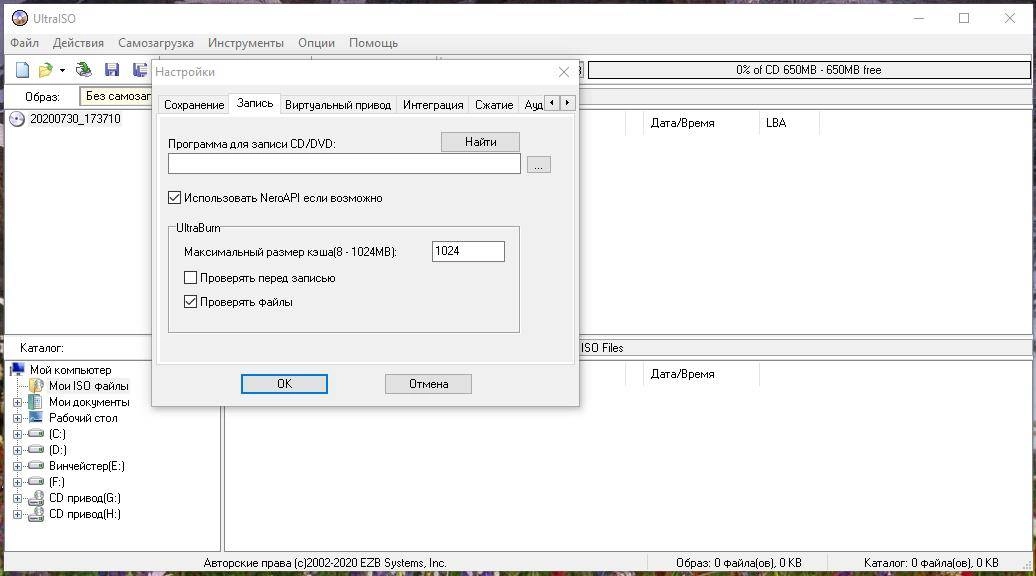This screenshot has width=1036, height=576.
Task: Toggle Использовать NeroAPI если возможно checkbox
Action: [x=174, y=198]
